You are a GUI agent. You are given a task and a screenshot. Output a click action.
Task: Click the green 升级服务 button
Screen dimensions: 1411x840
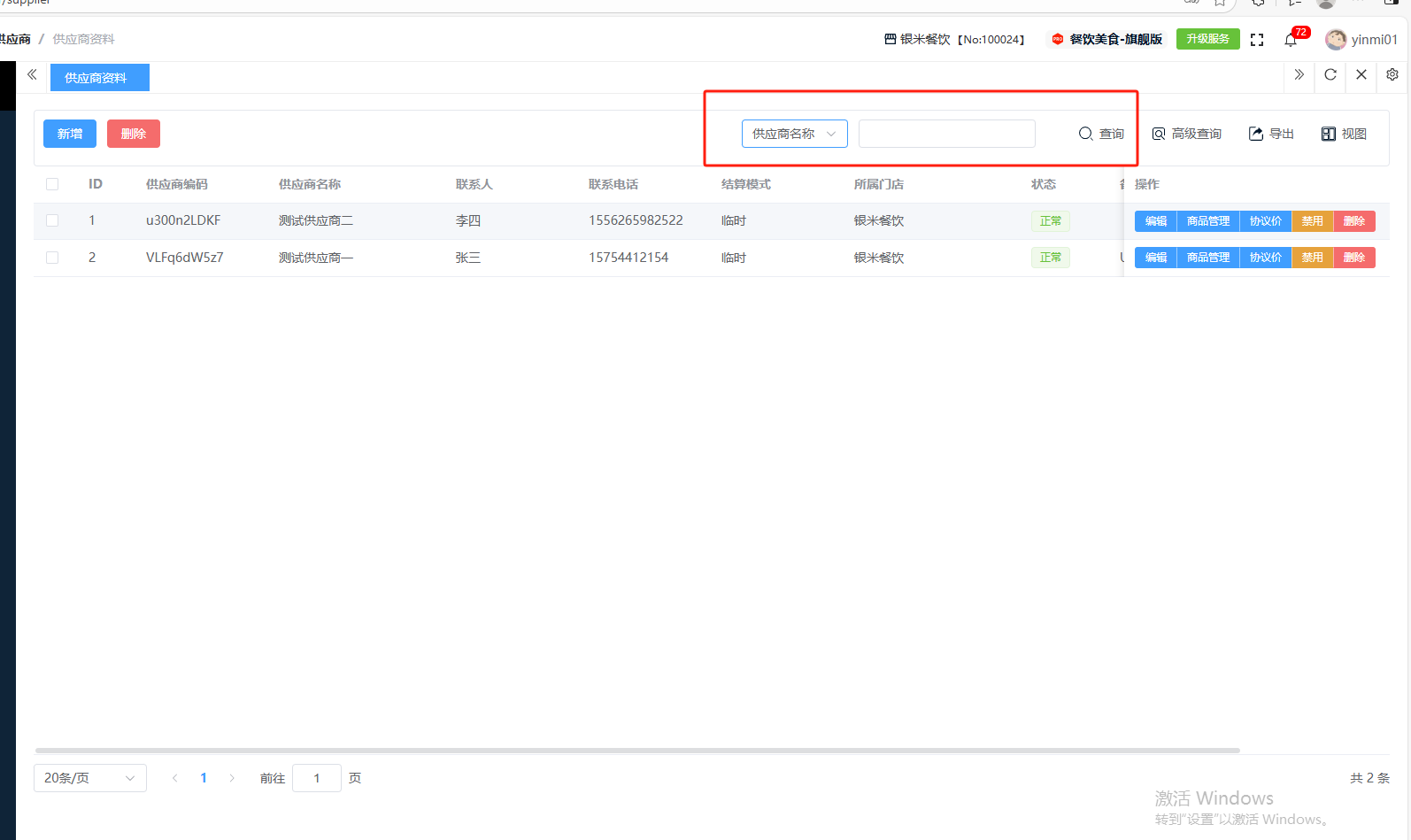pos(1207,39)
